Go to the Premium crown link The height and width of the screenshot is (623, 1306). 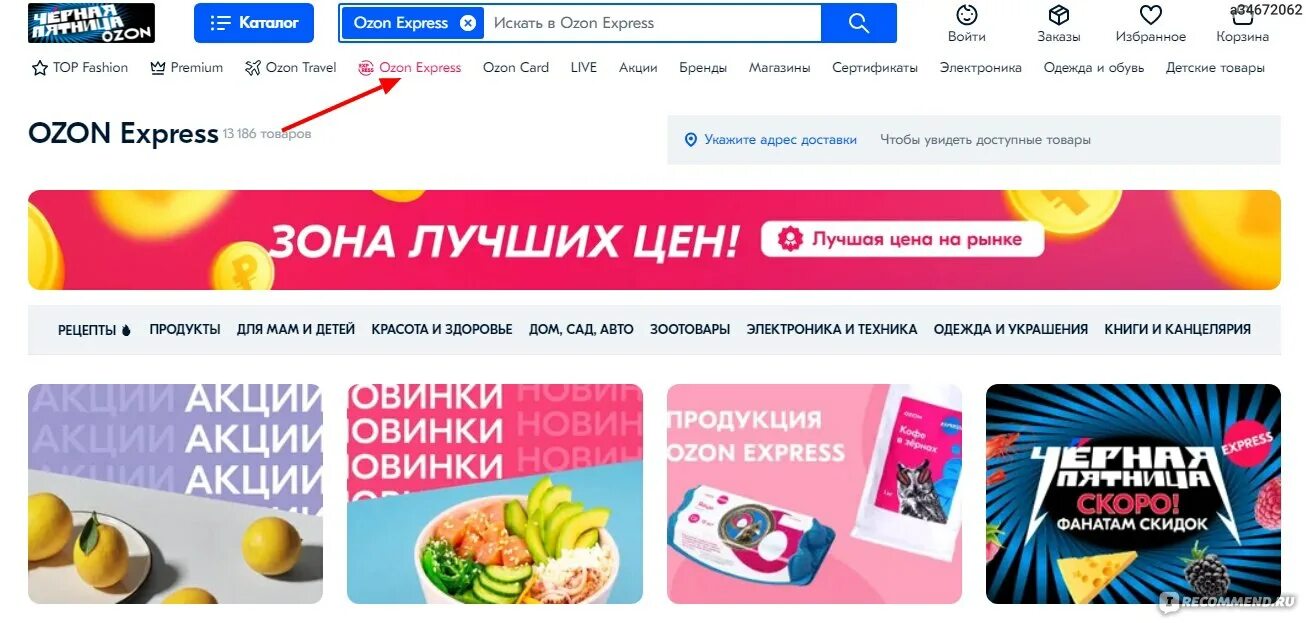click(x=186, y=68)
